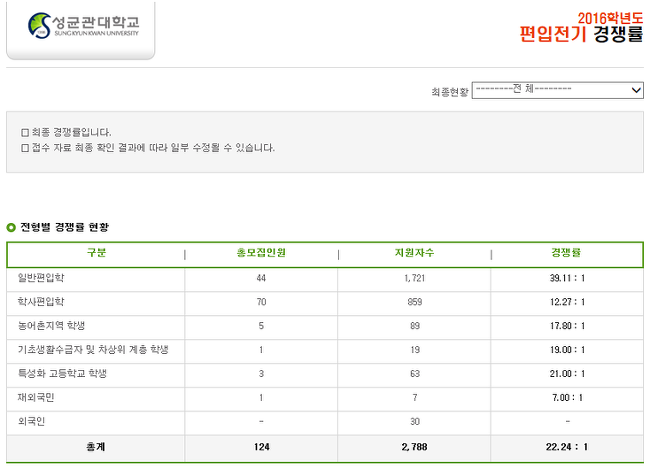The image size is (650, 469).
Task: Click the 경쟁률 column header
Action: pos(566,253)
